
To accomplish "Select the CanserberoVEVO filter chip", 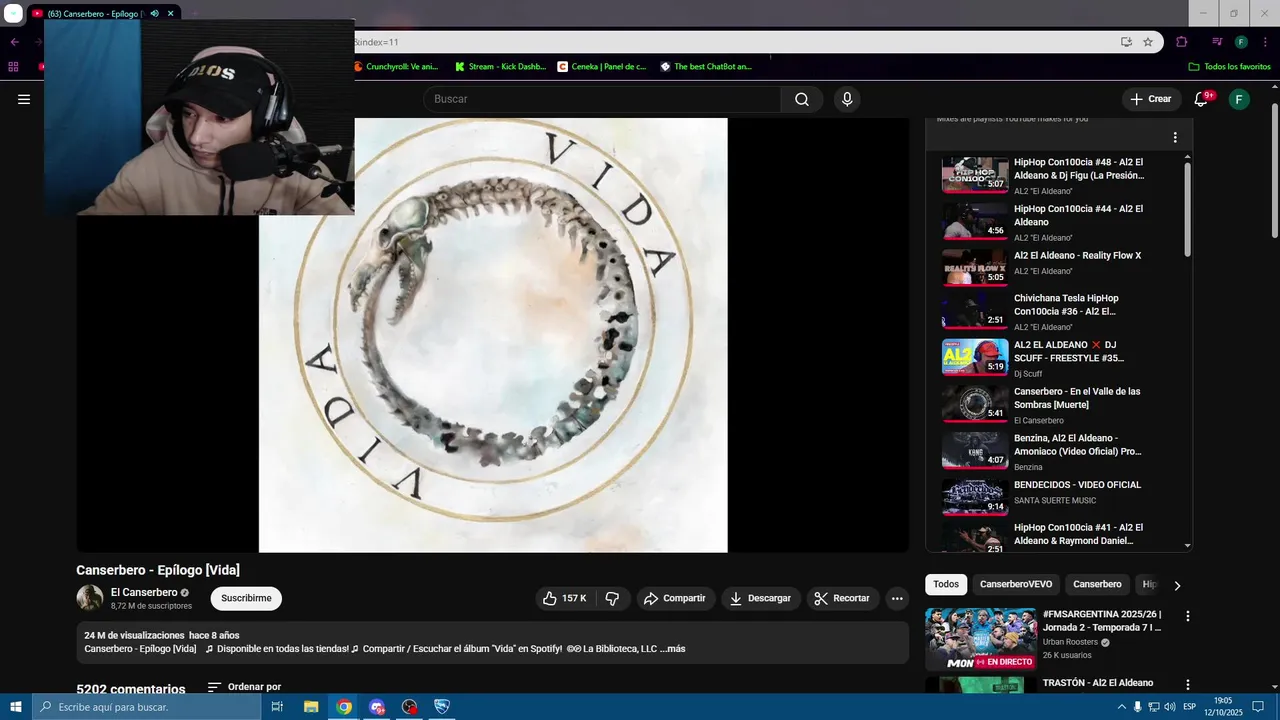I will click(x=1016, y=584).
